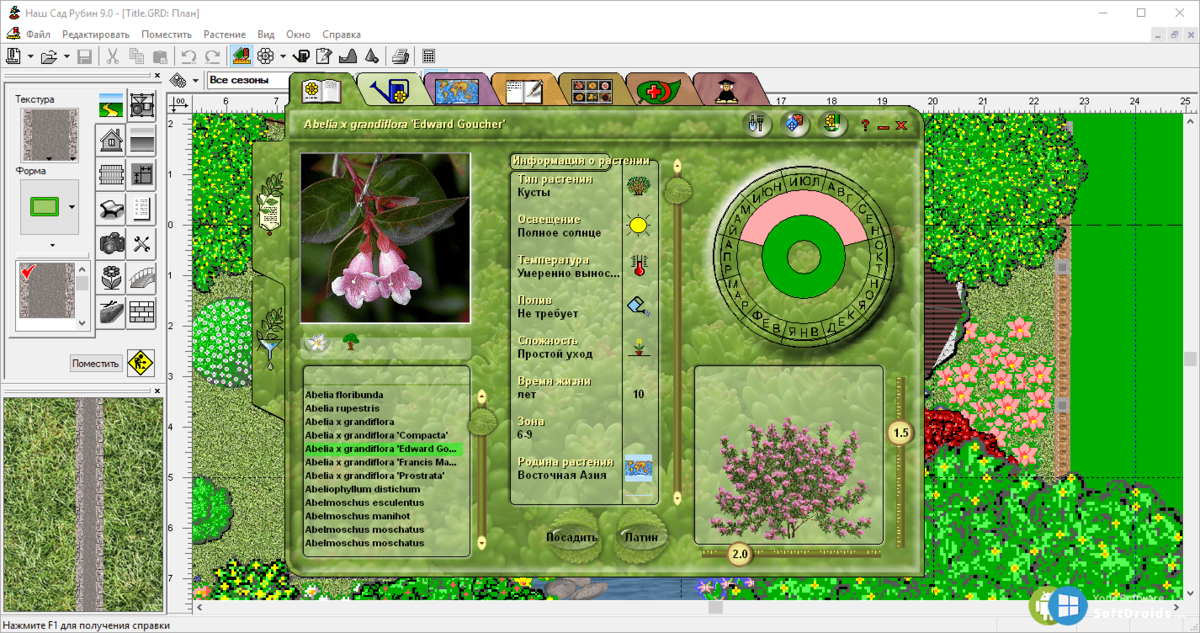Select 'Abelia floribunda' in the plant list
The height and width of the screenshot is (633, 1200).
point(342,395)
